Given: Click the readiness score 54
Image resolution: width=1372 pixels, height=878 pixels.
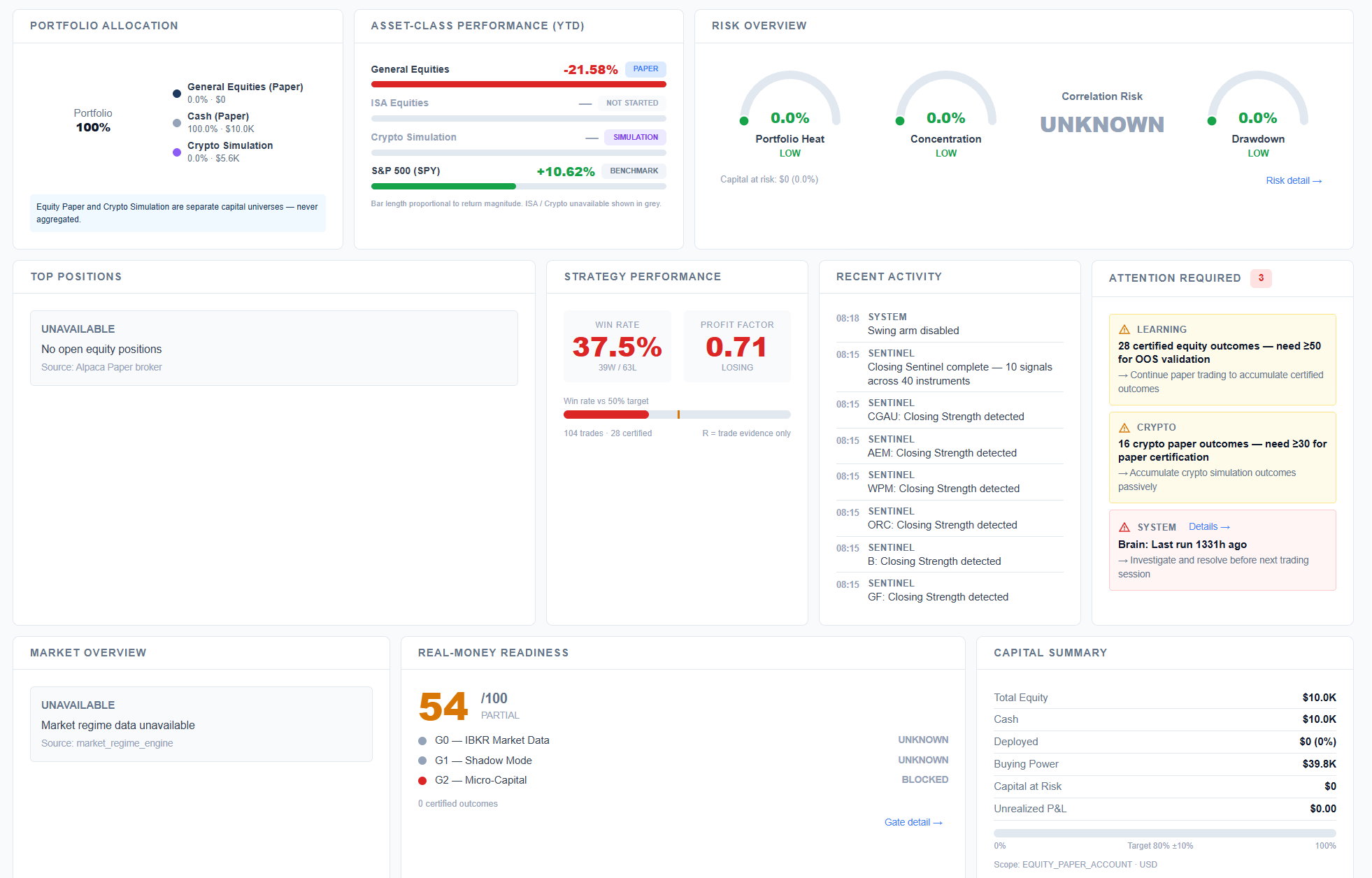Looking at the screenshot, I should pyautogui.click(x=443, y=706).
